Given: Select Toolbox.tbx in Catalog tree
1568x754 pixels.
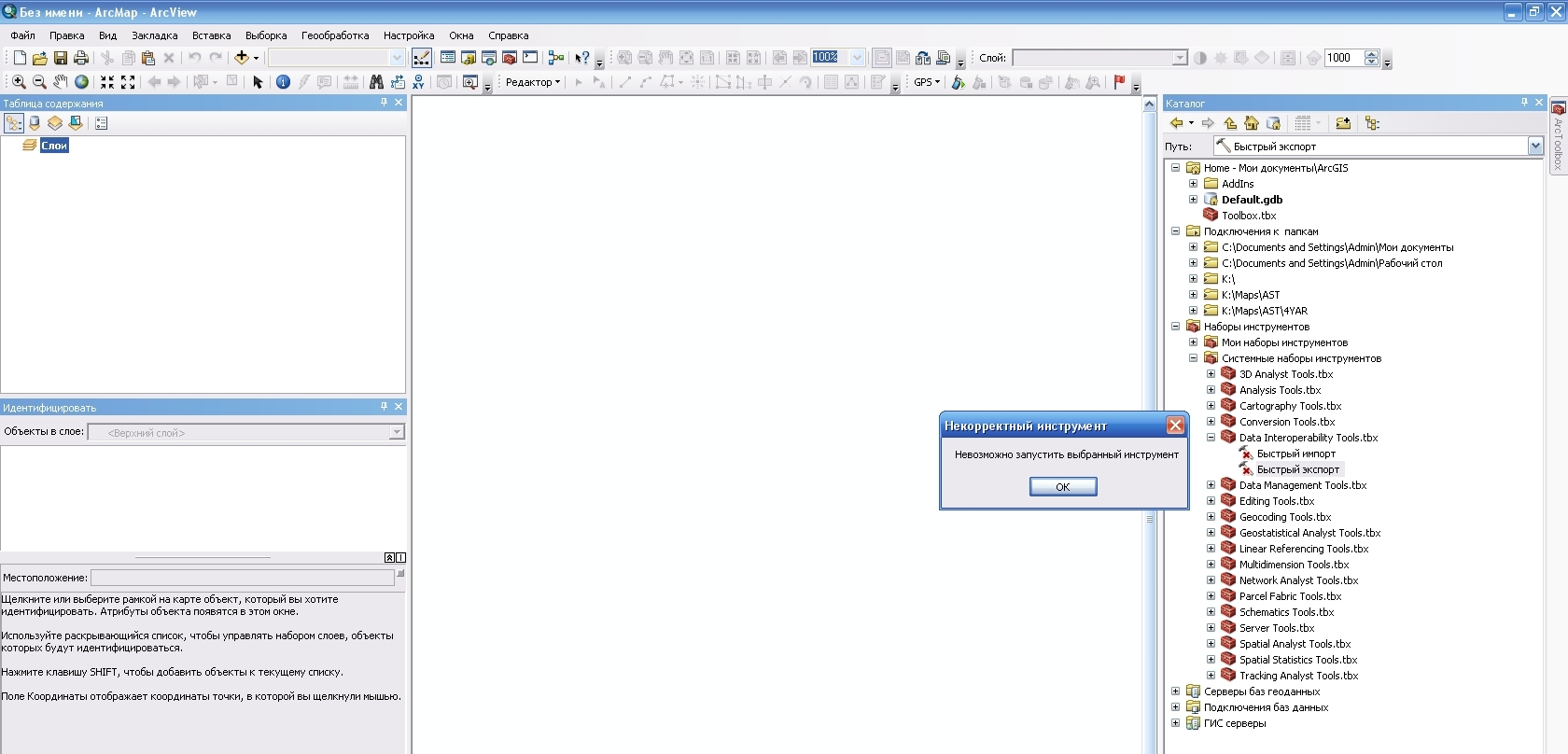Looking at the screenshot, I should click(1249, 216).
